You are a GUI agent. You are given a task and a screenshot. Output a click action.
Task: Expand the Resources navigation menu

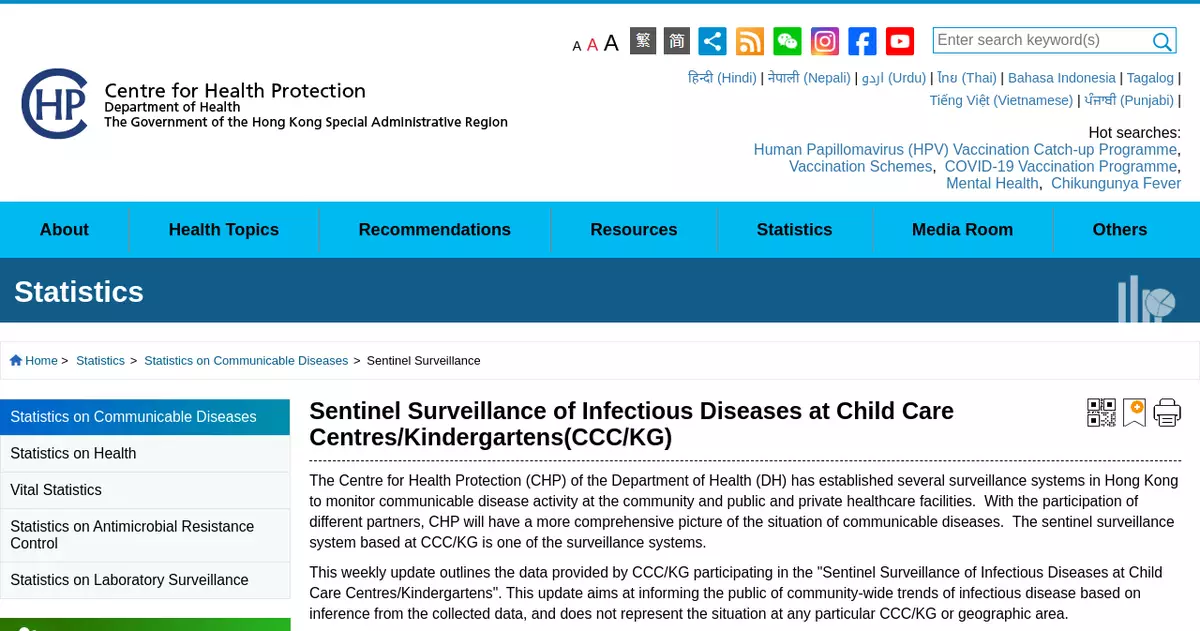(x=633, y=230)
